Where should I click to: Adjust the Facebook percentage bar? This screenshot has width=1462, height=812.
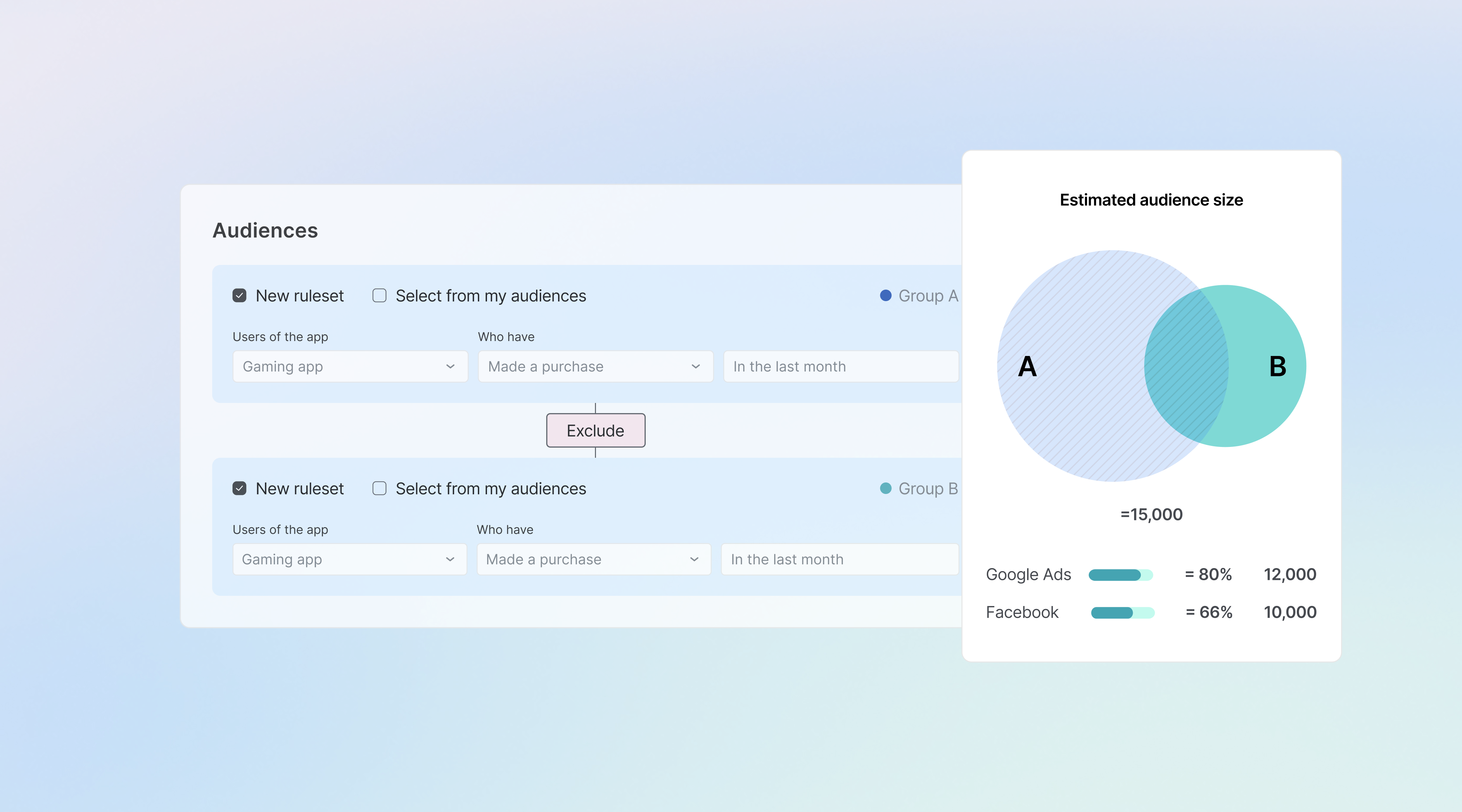coord(1121,612)
